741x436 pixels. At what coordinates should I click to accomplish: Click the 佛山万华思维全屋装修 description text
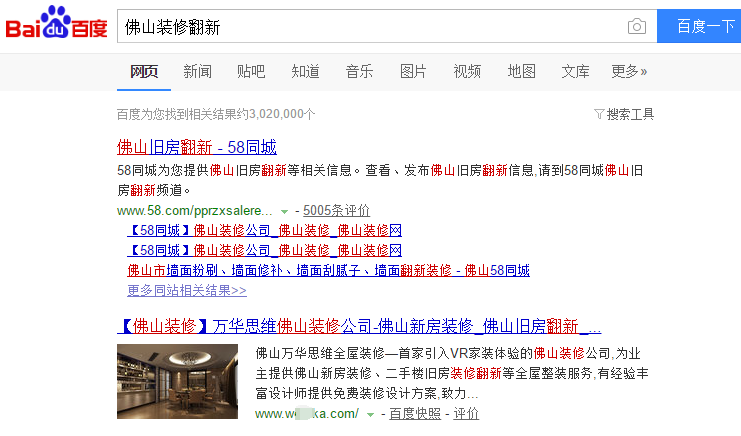[x=452, y=373]
